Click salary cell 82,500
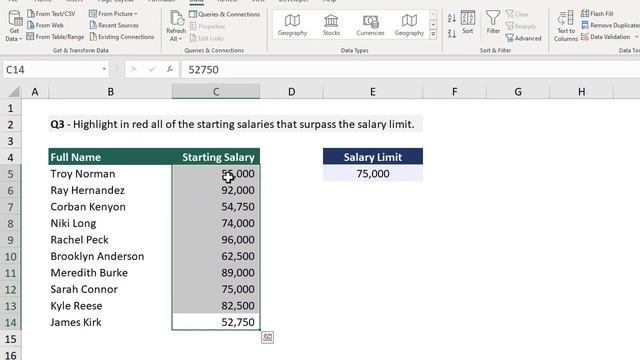 point(216,306)
